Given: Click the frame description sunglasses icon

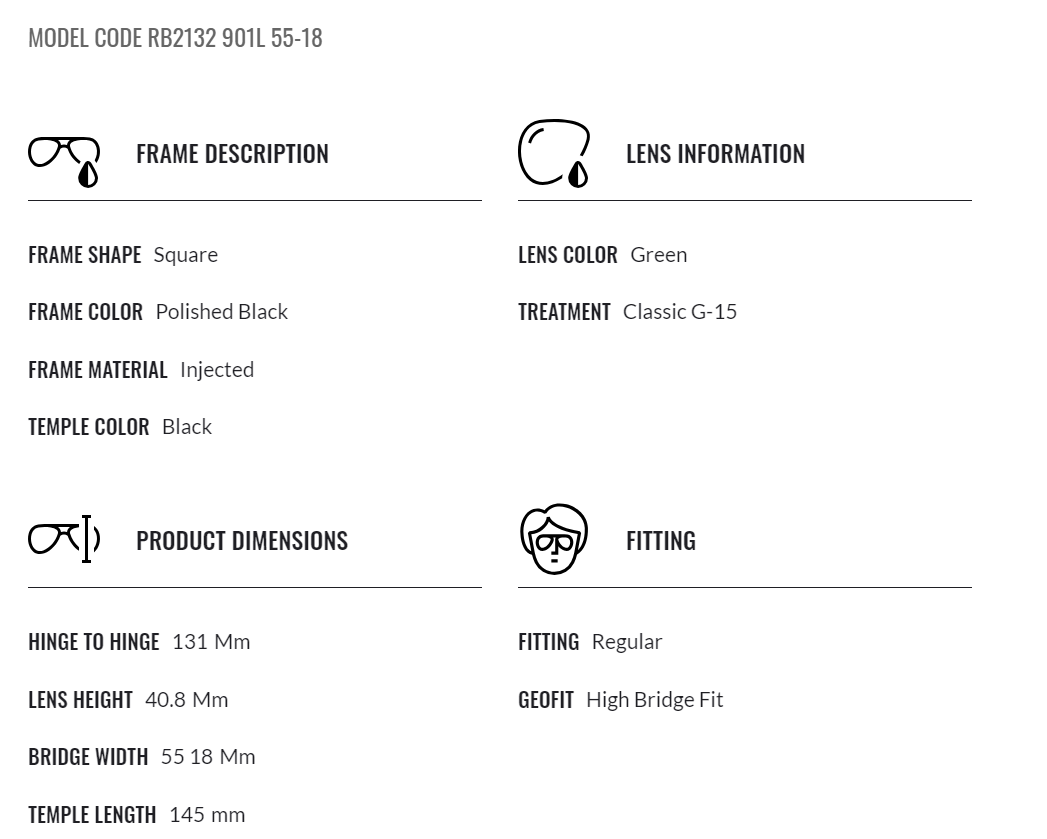Looking at the screenshot, I should pos(64,162).
